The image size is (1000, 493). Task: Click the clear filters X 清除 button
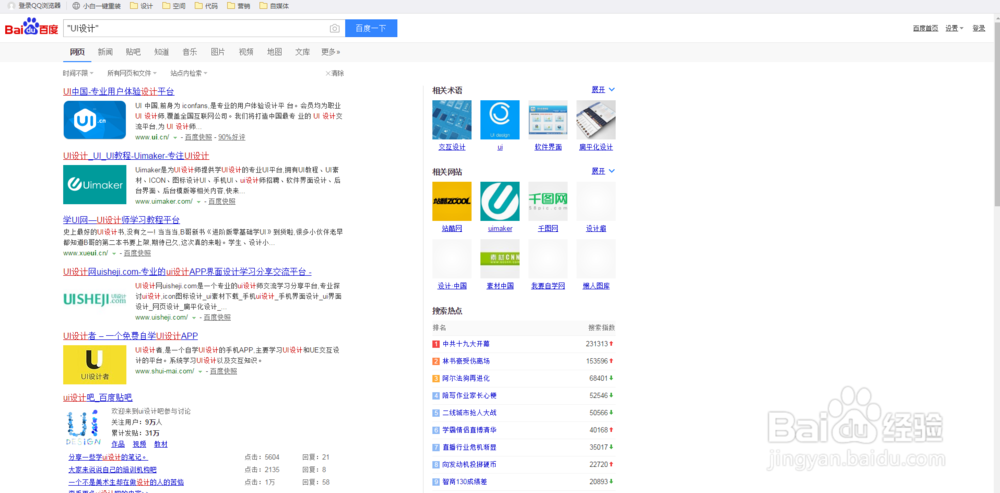(x=335, y=73)
